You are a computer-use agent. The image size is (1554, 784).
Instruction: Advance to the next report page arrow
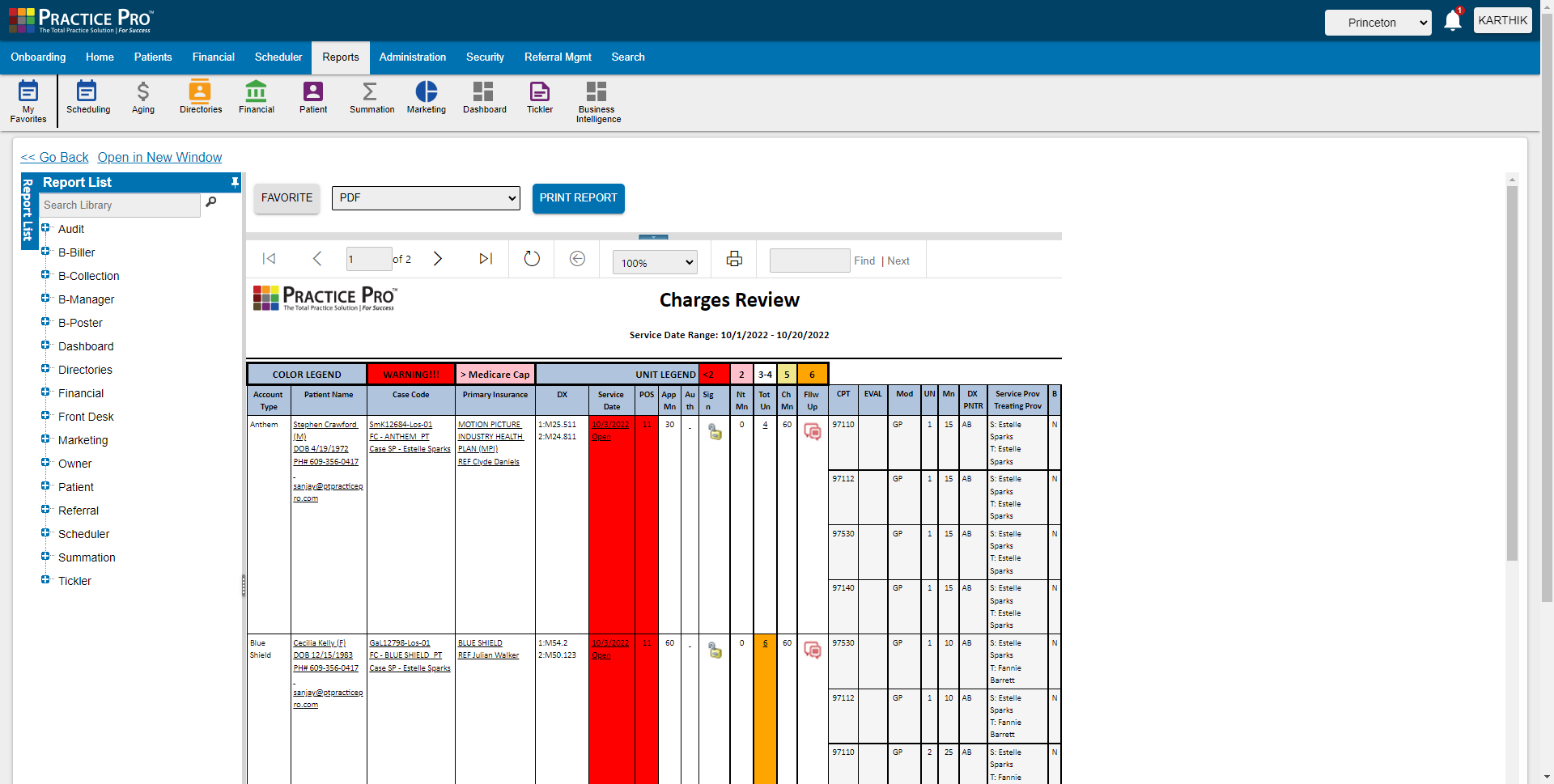438,259
